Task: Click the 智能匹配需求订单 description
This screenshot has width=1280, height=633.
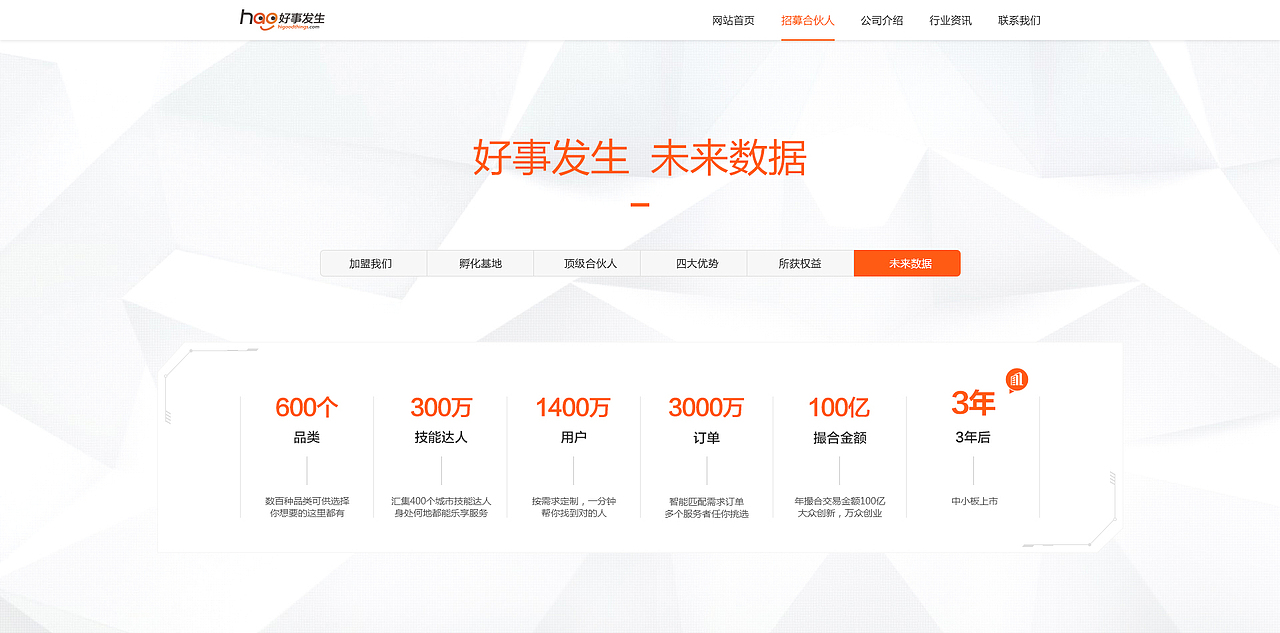Action: click(706, 501)
